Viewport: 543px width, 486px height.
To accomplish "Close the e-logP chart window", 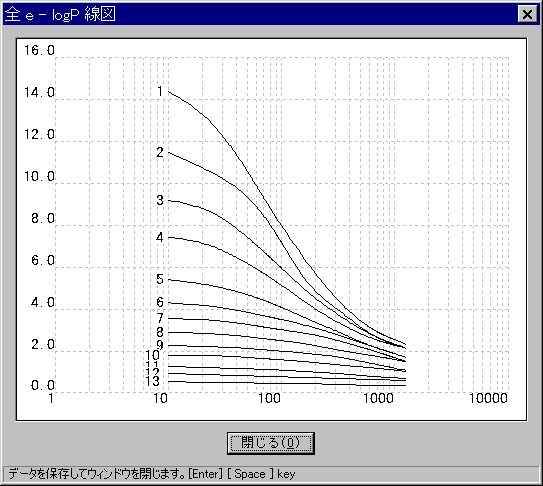I will (527, 15).
